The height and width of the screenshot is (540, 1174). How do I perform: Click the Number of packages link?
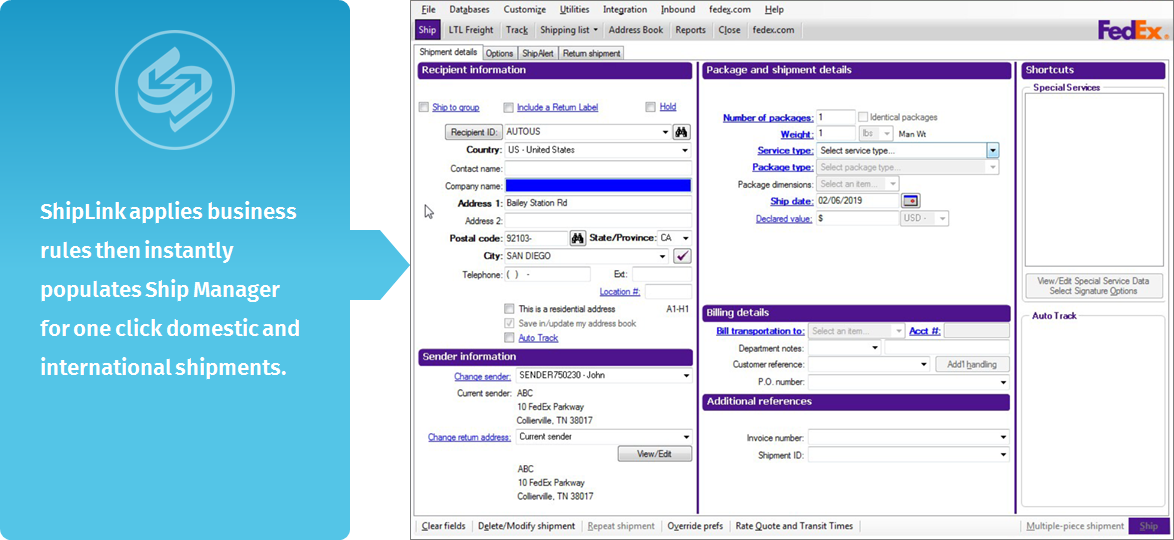[x=767, y=118]
